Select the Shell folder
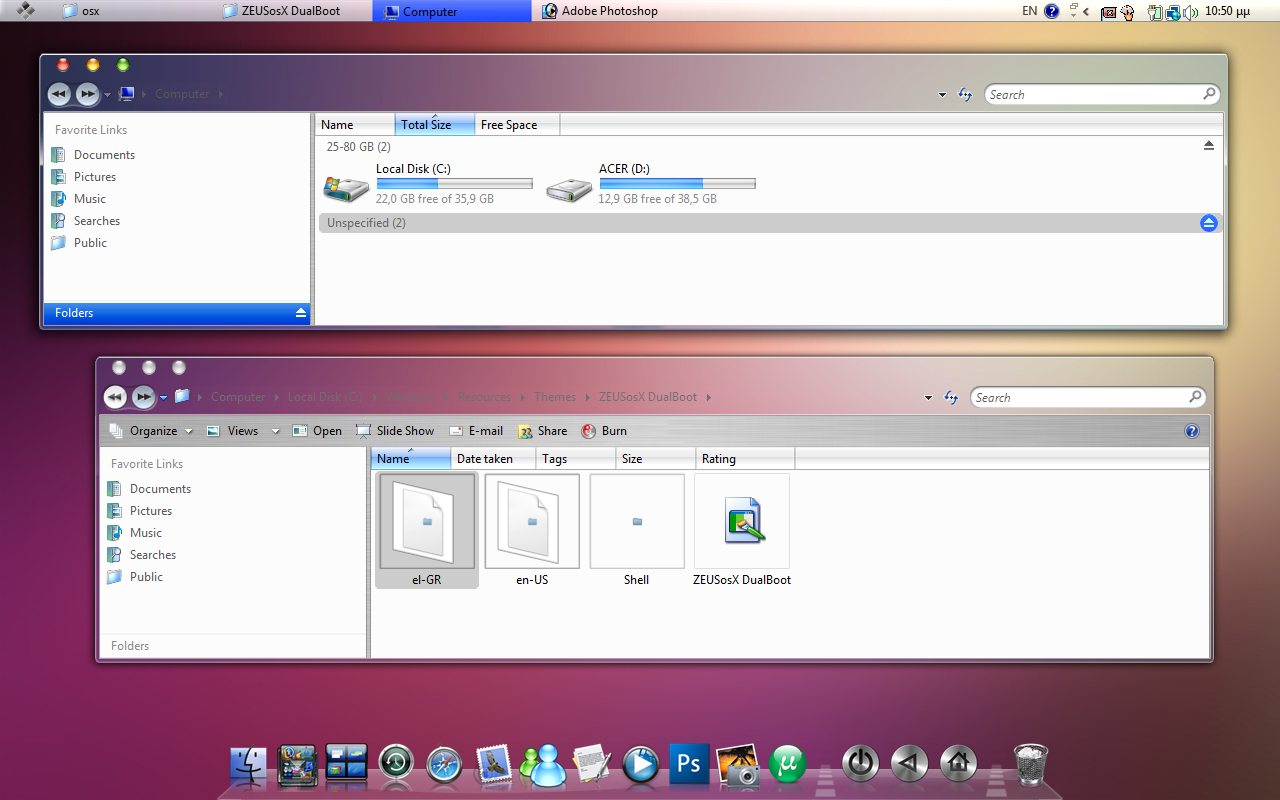Viewport: 1280px width, 800px height. (637, 522)
